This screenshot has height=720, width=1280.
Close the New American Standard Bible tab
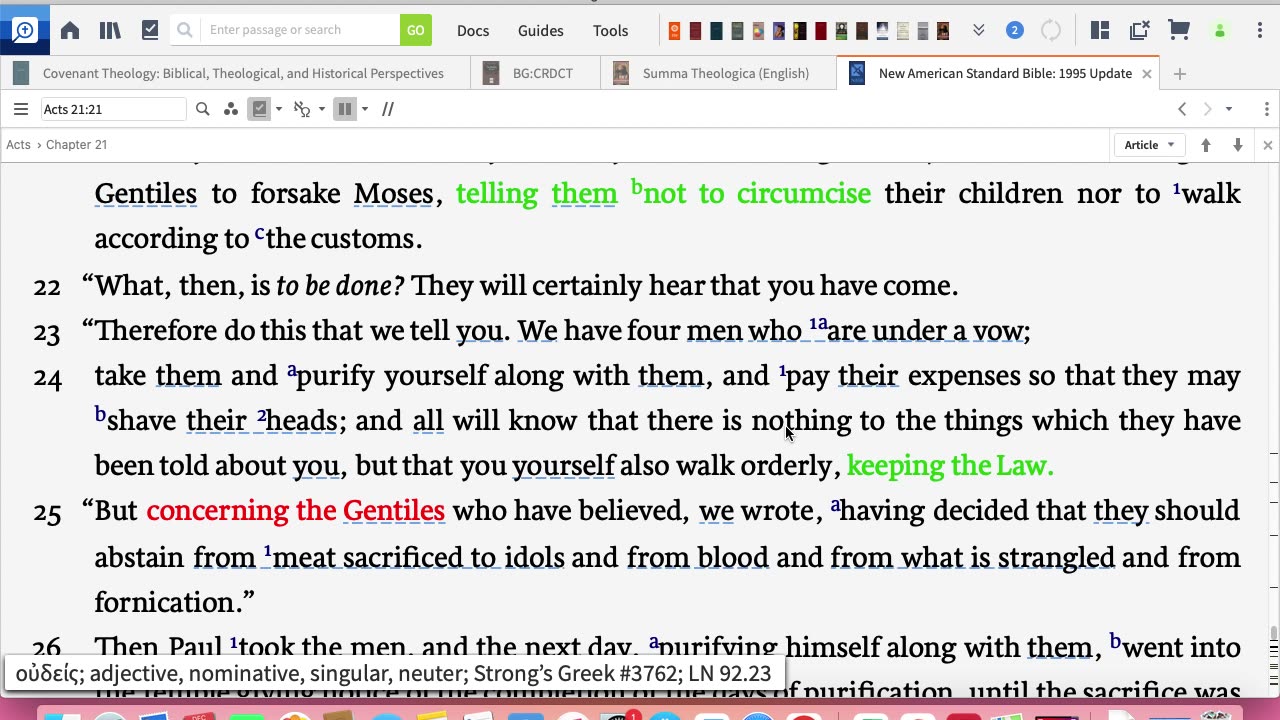(1147, 74)
